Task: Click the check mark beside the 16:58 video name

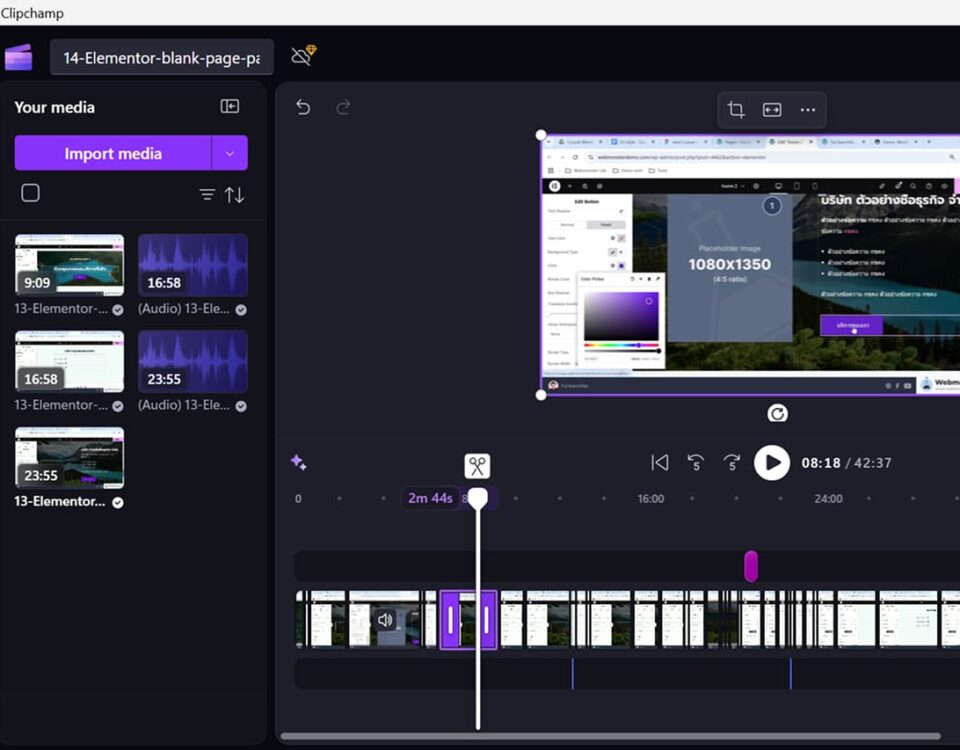Action: coord(118,406)
